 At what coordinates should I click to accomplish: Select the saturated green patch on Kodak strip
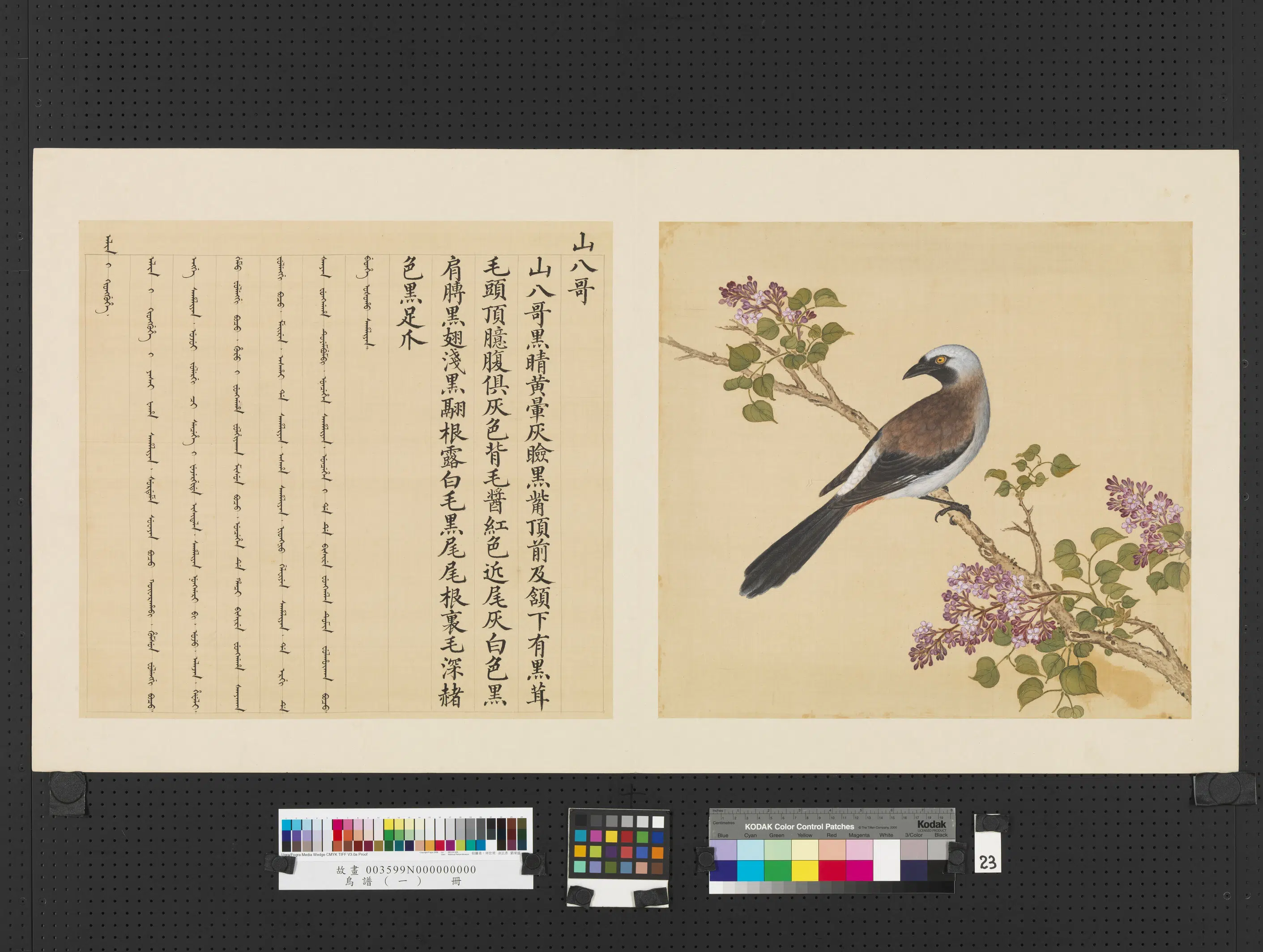(778, 871)
